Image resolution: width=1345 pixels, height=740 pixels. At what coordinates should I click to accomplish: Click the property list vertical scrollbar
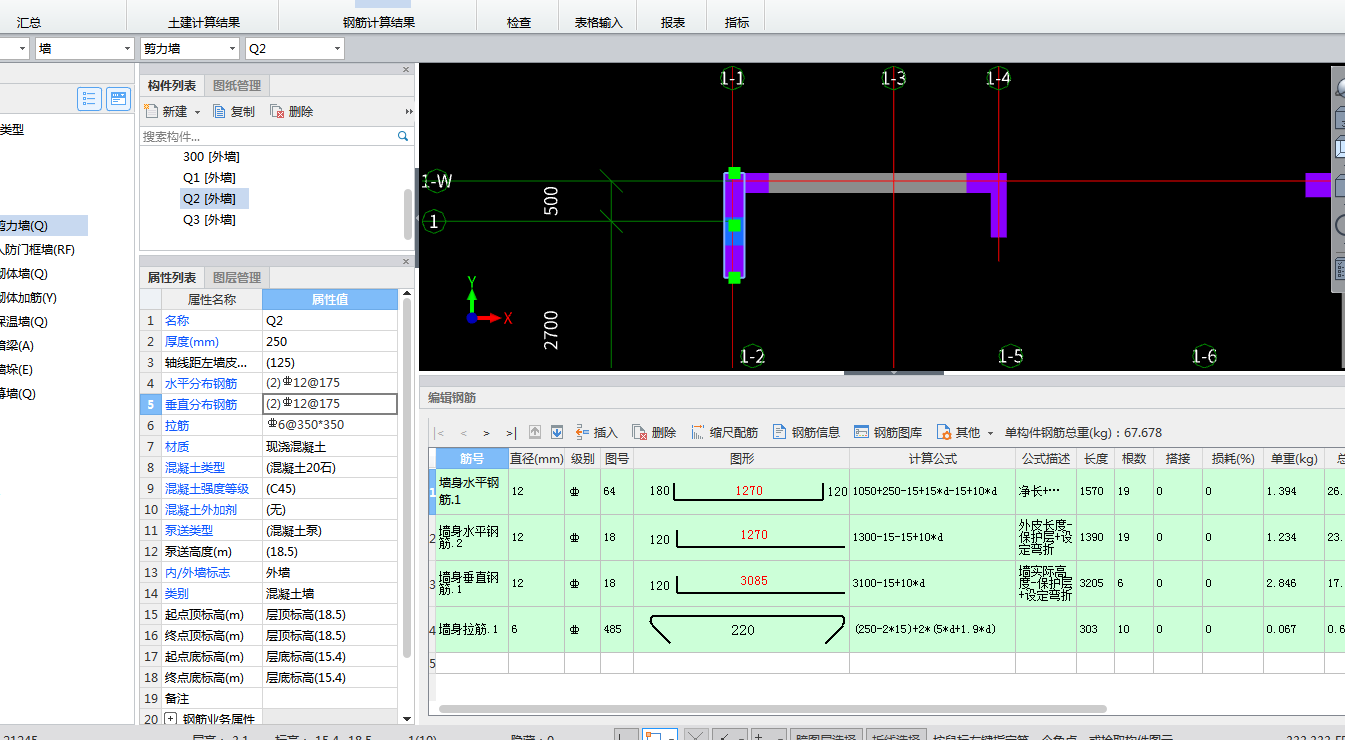406,478
